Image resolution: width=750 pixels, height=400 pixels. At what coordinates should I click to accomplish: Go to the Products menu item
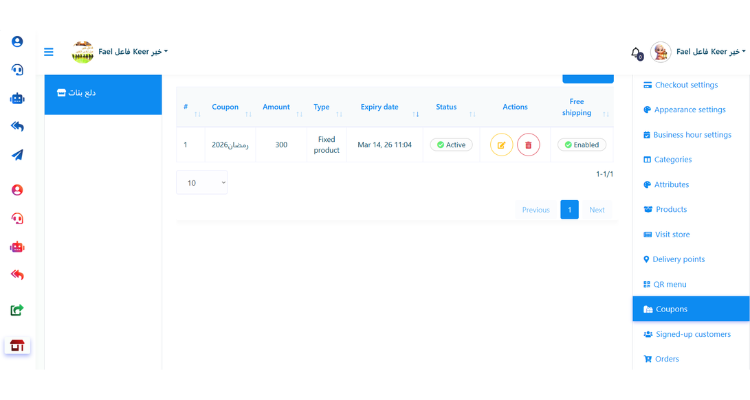click(x=671, y=209)
